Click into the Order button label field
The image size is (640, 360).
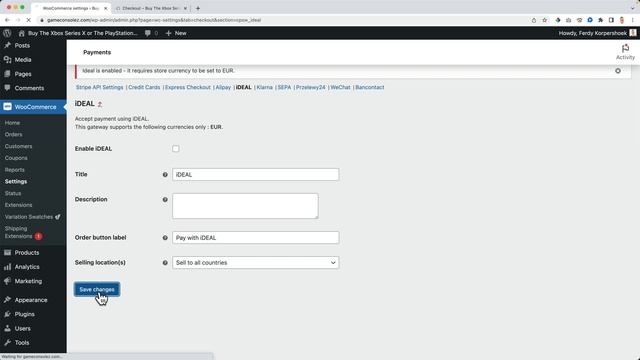256,238
